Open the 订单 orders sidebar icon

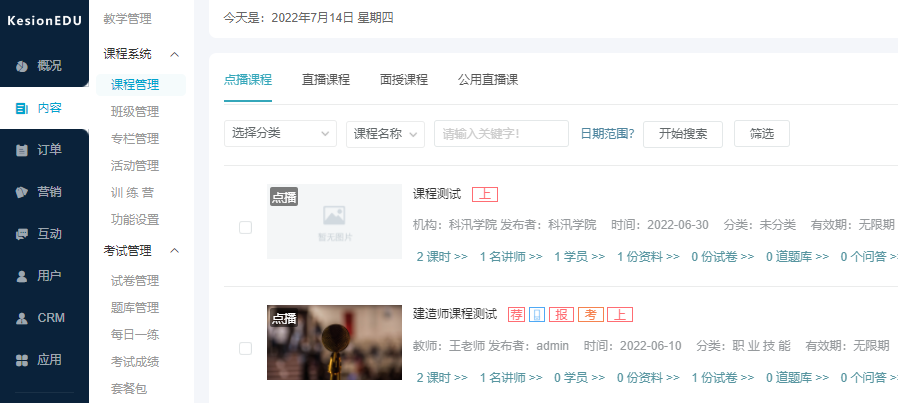tap(22, 150)
